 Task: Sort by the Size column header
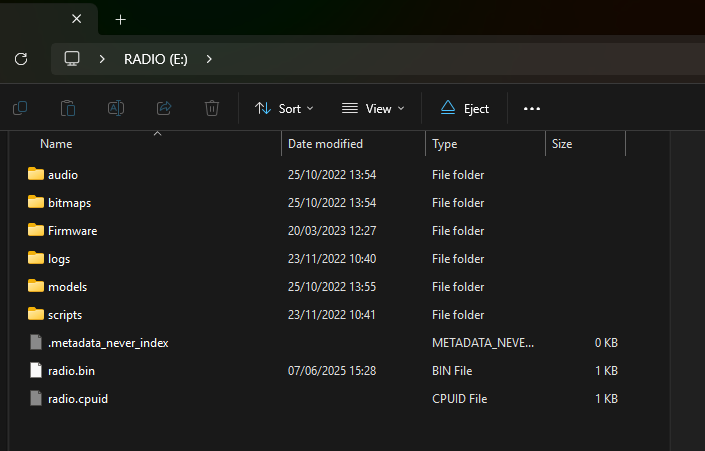pyautogui.click(x=562, y=144)
